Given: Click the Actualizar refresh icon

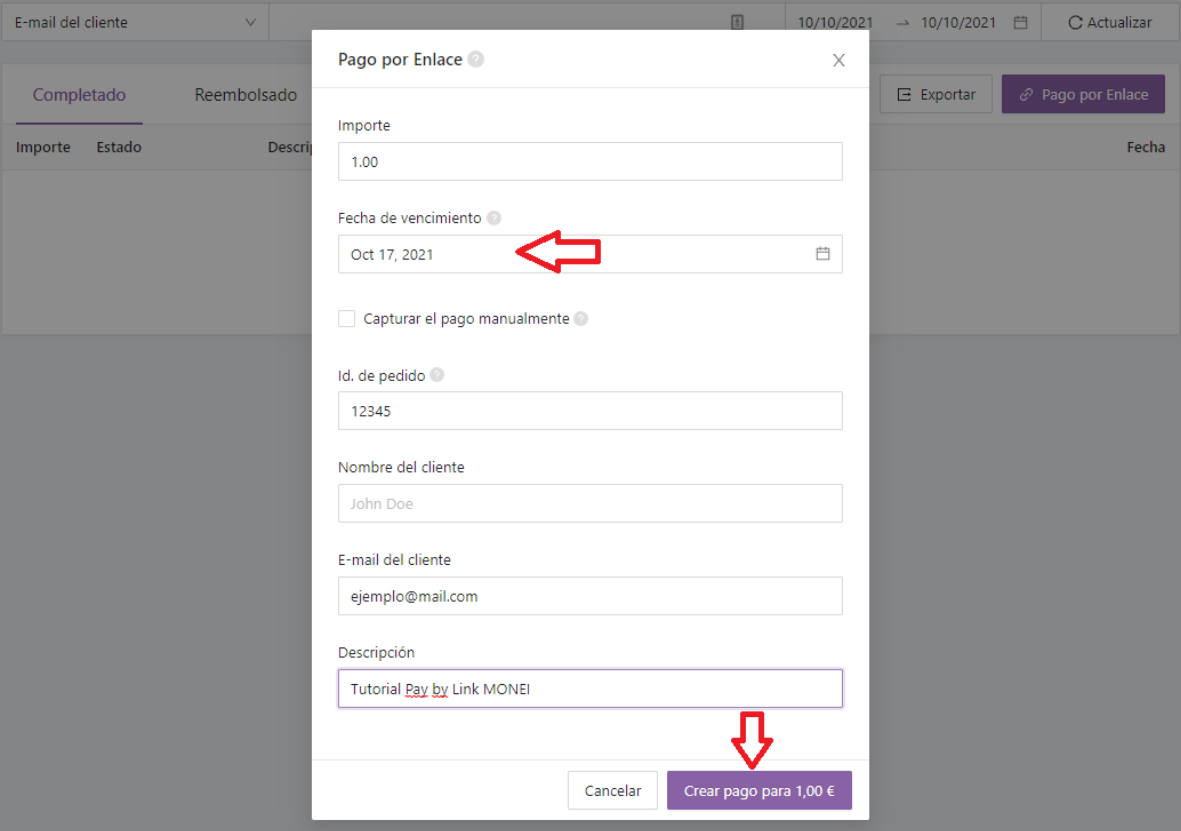Looking at the screenshot, I should 1075,23.
